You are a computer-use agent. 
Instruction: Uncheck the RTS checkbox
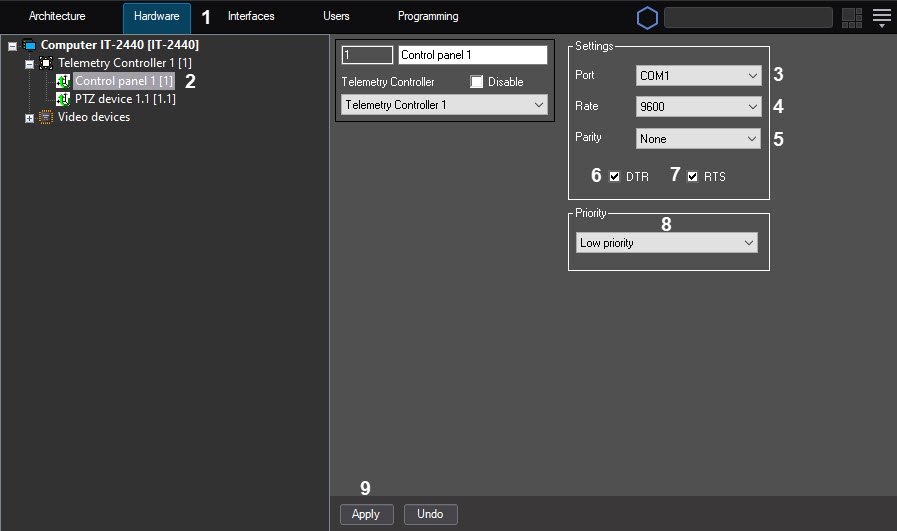coord(692,177)
